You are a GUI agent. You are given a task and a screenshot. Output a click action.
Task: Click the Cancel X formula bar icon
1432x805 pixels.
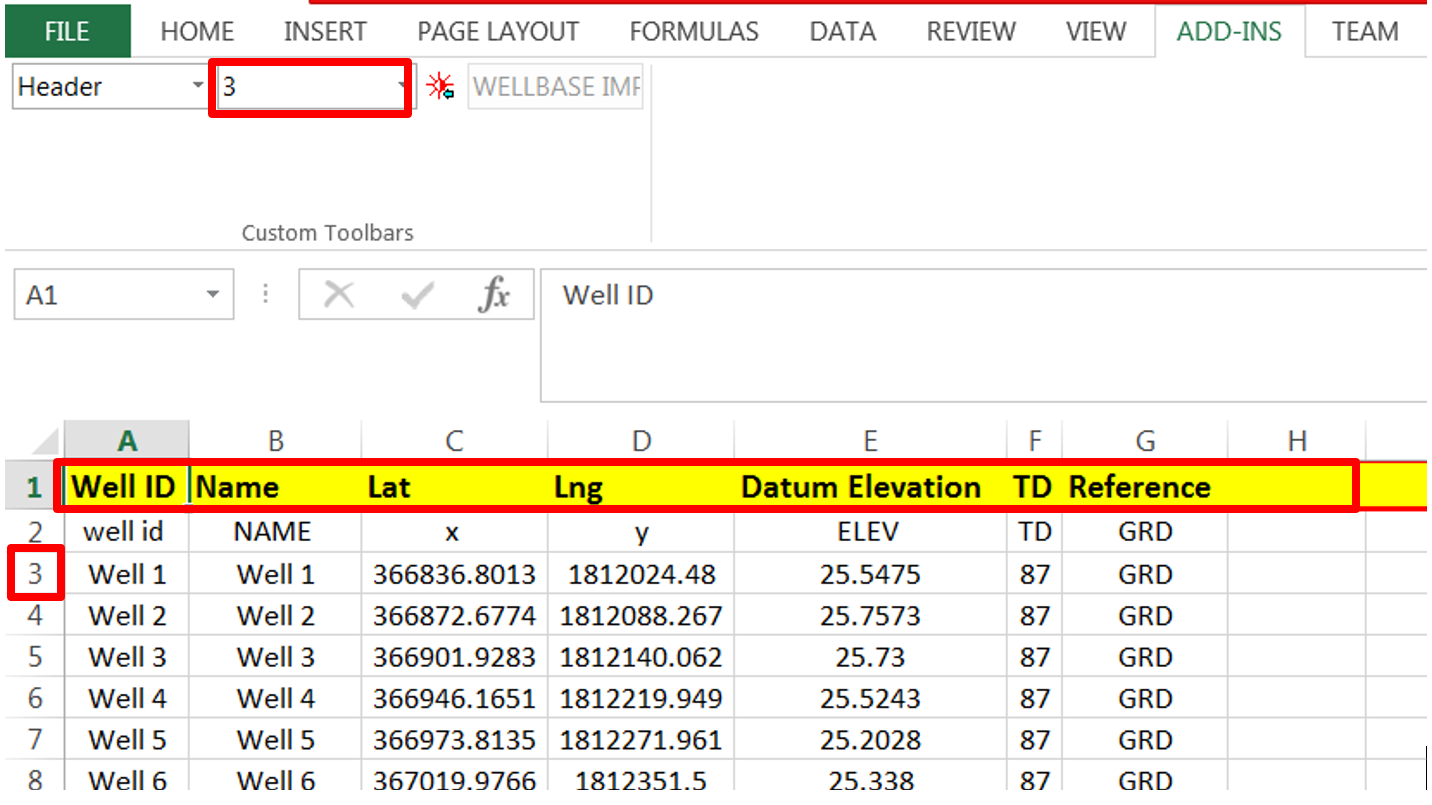(x=340, y=295)
